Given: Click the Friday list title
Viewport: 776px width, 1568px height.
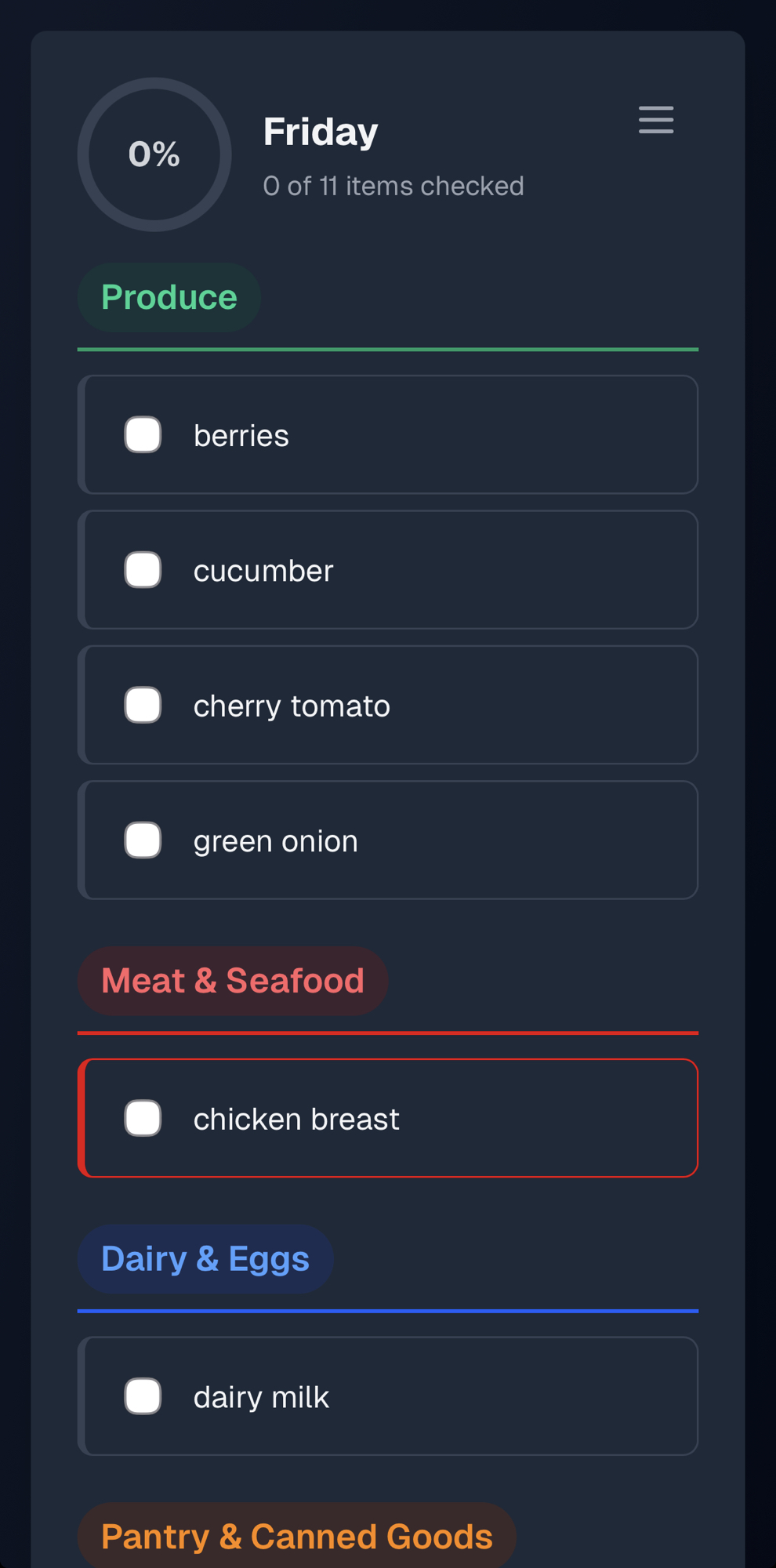Looking at the screenshot, I should coord(321,132).
